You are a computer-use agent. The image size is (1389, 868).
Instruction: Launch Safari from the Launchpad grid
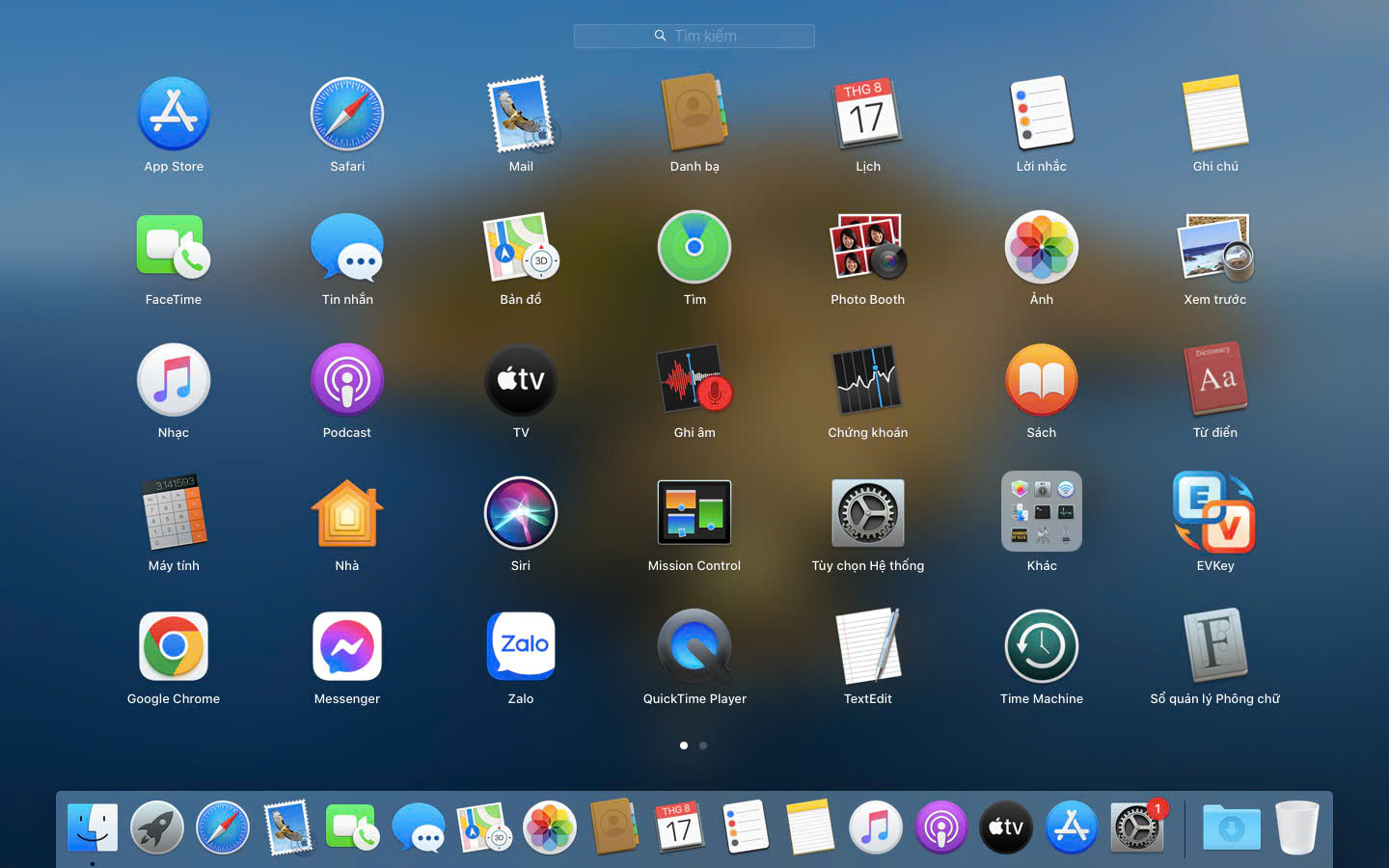347,114
